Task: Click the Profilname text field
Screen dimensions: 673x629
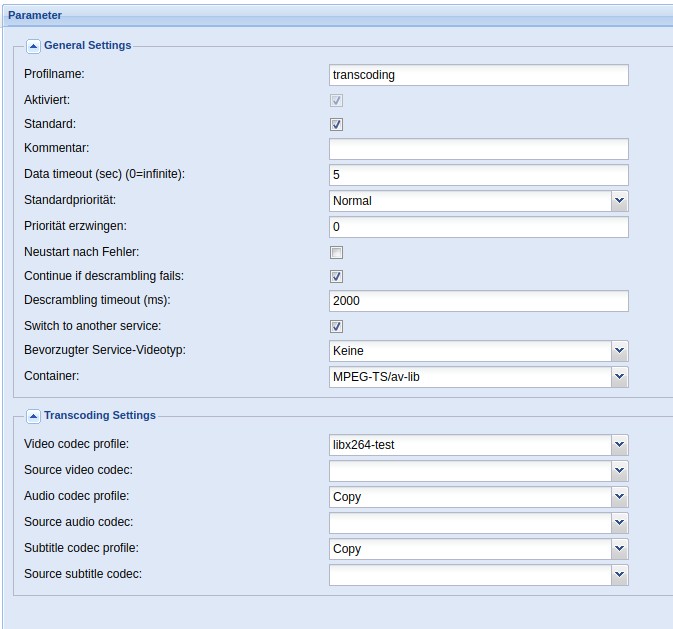Action: [x=479, y=75]
